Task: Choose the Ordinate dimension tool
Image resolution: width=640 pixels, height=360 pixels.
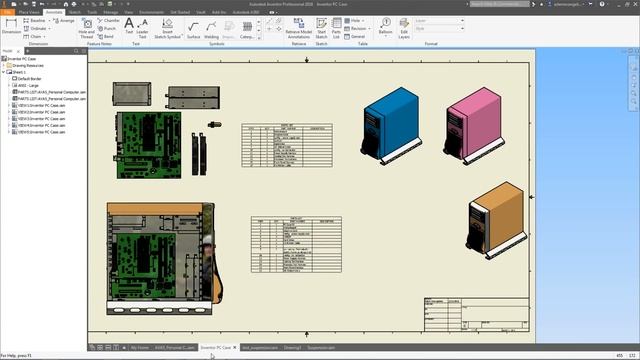Action: [x=35, y=29]
